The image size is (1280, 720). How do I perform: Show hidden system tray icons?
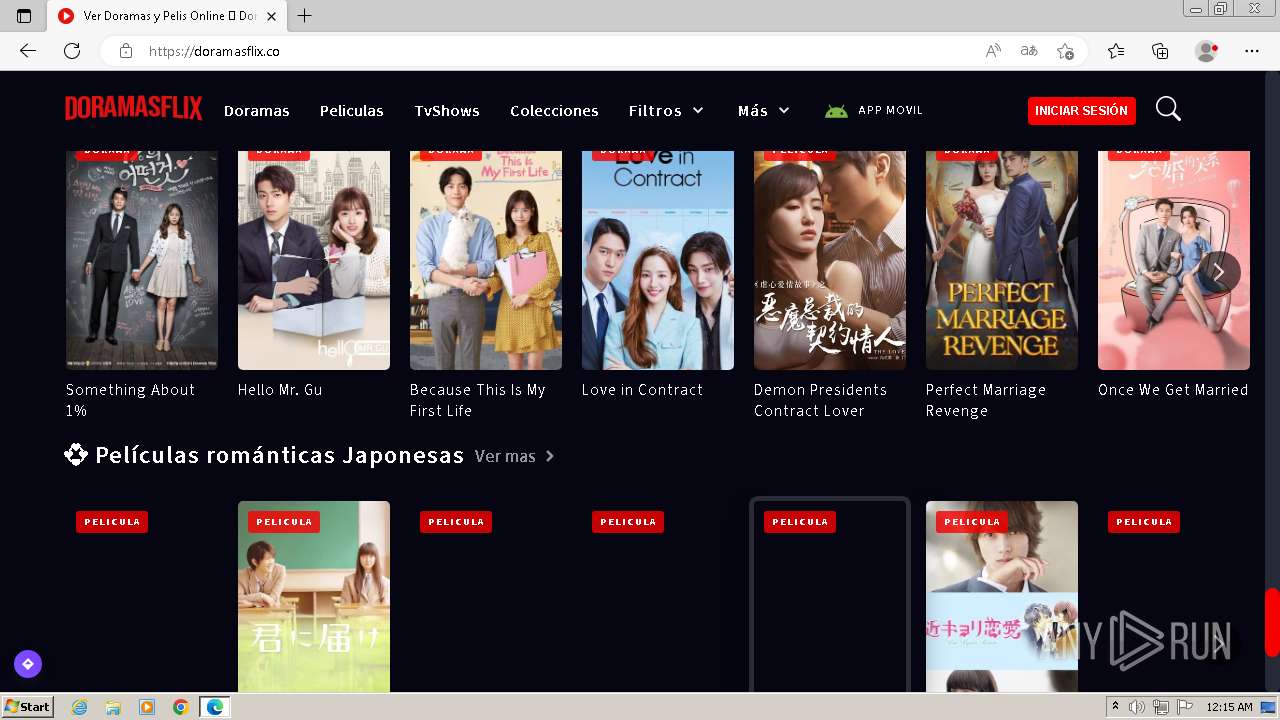pyautogui.click(x=1116, y=707)
